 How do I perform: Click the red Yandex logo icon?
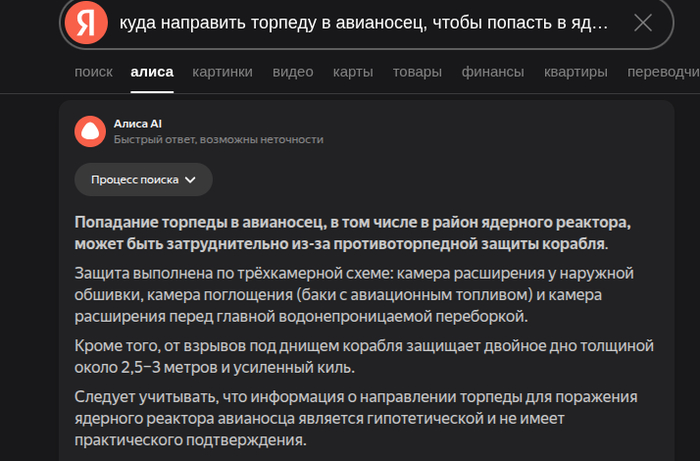point(86,23)
